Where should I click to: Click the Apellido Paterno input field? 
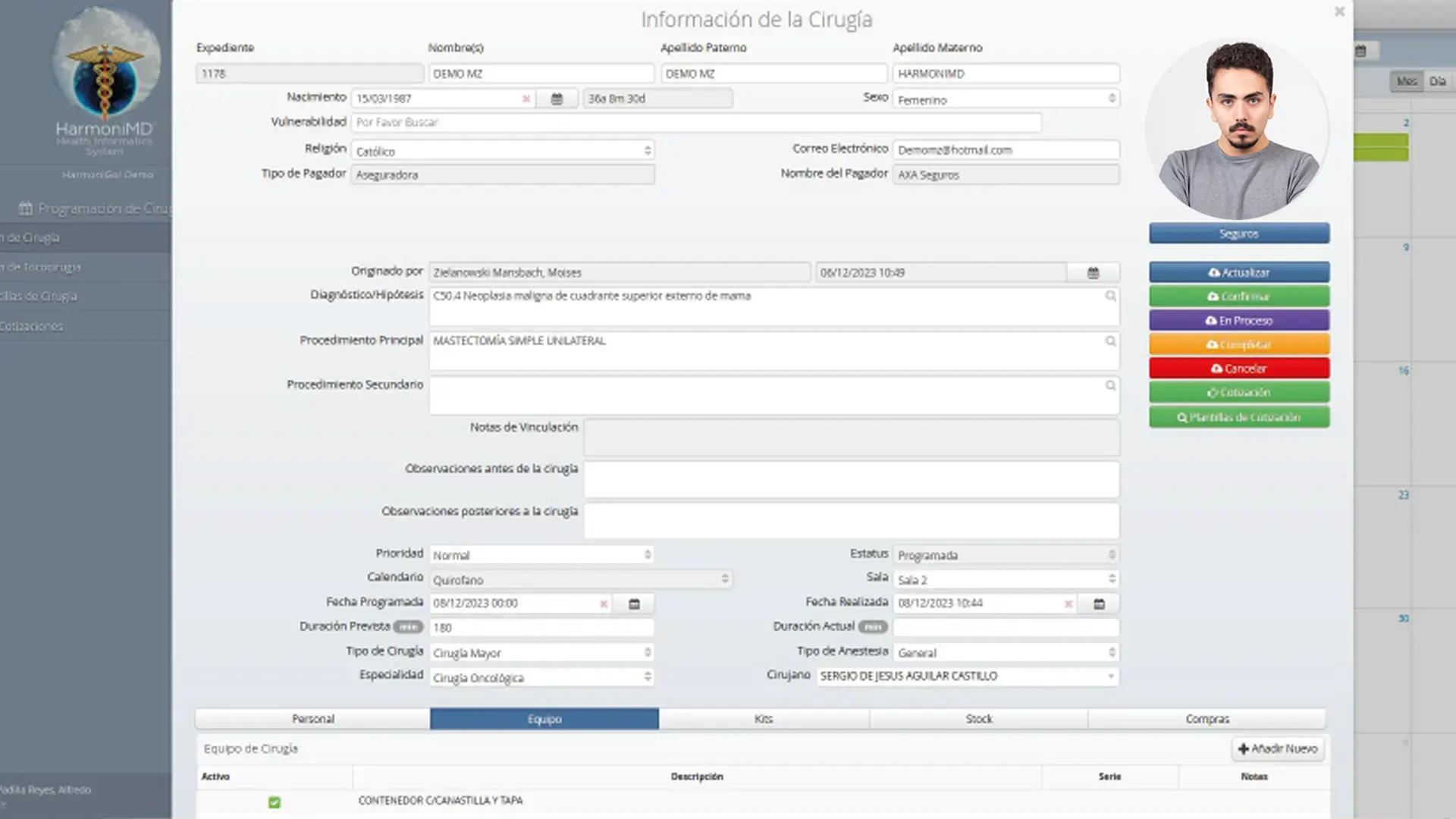pyautogui.click(x=773, y=74)
